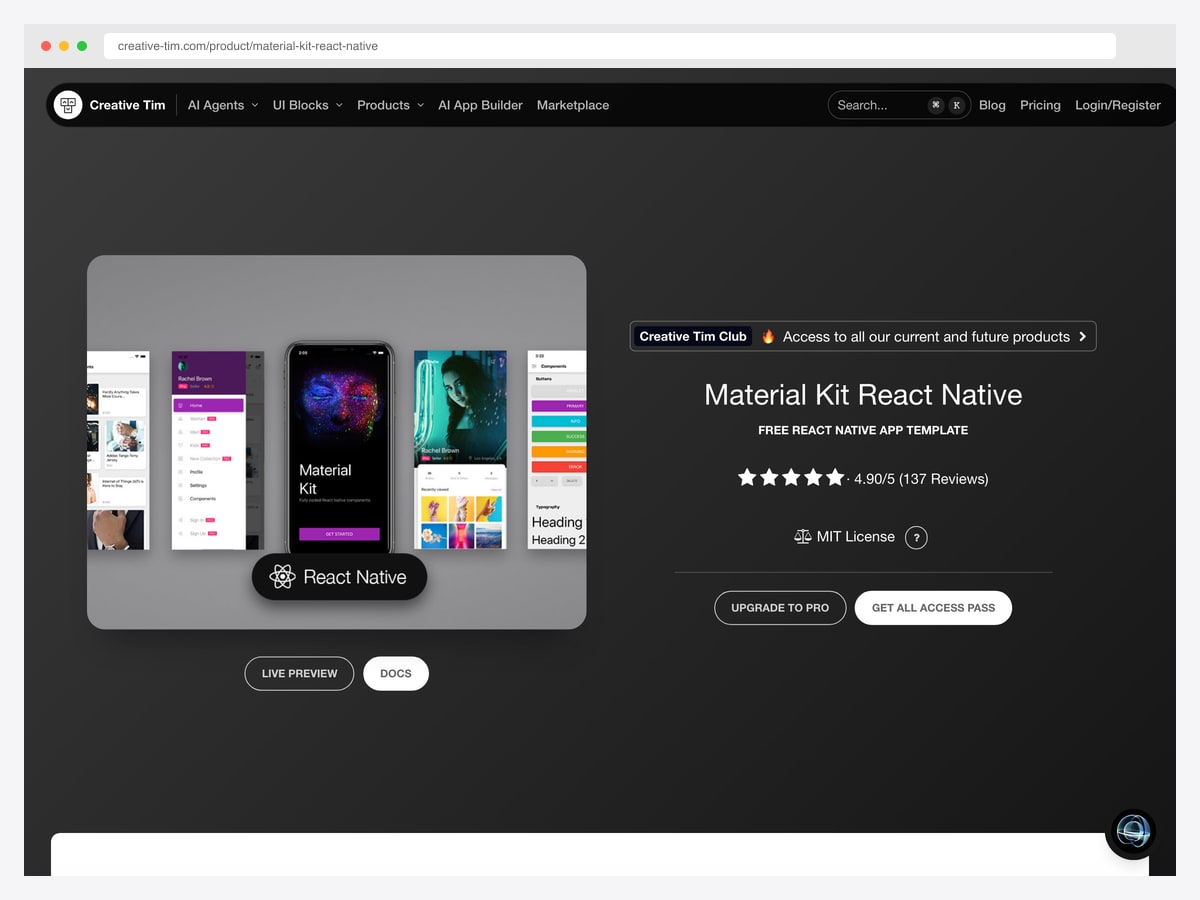
Task: Click the Rachel Brown profile screen thumbnail
Action: pos(461,450)
